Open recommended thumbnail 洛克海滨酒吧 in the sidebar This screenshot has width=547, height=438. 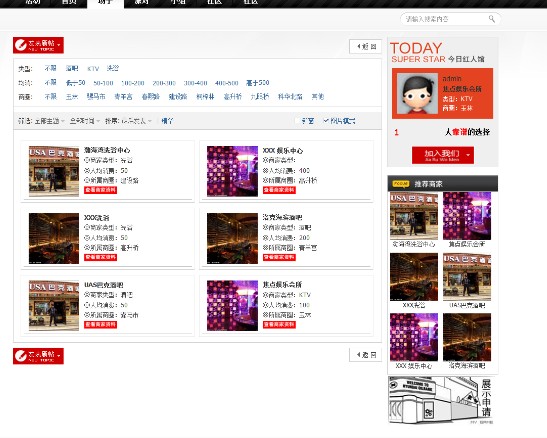(467, 337)
